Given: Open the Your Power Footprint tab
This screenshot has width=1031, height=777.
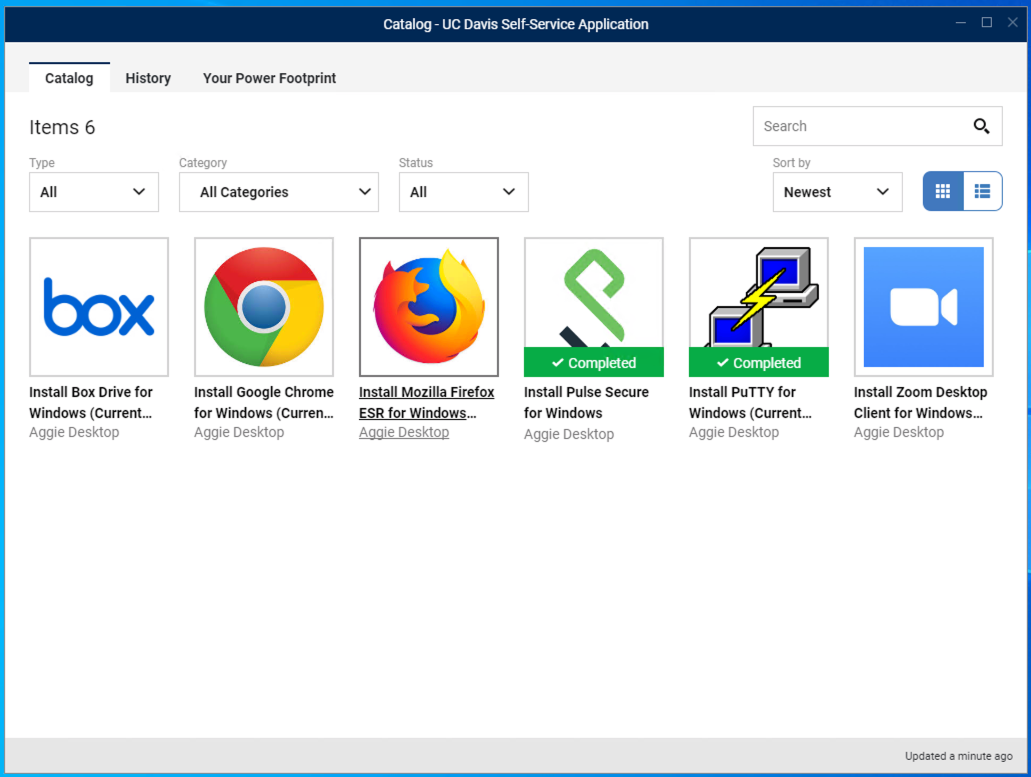Looking at the screenshot, I should (269, 78).
